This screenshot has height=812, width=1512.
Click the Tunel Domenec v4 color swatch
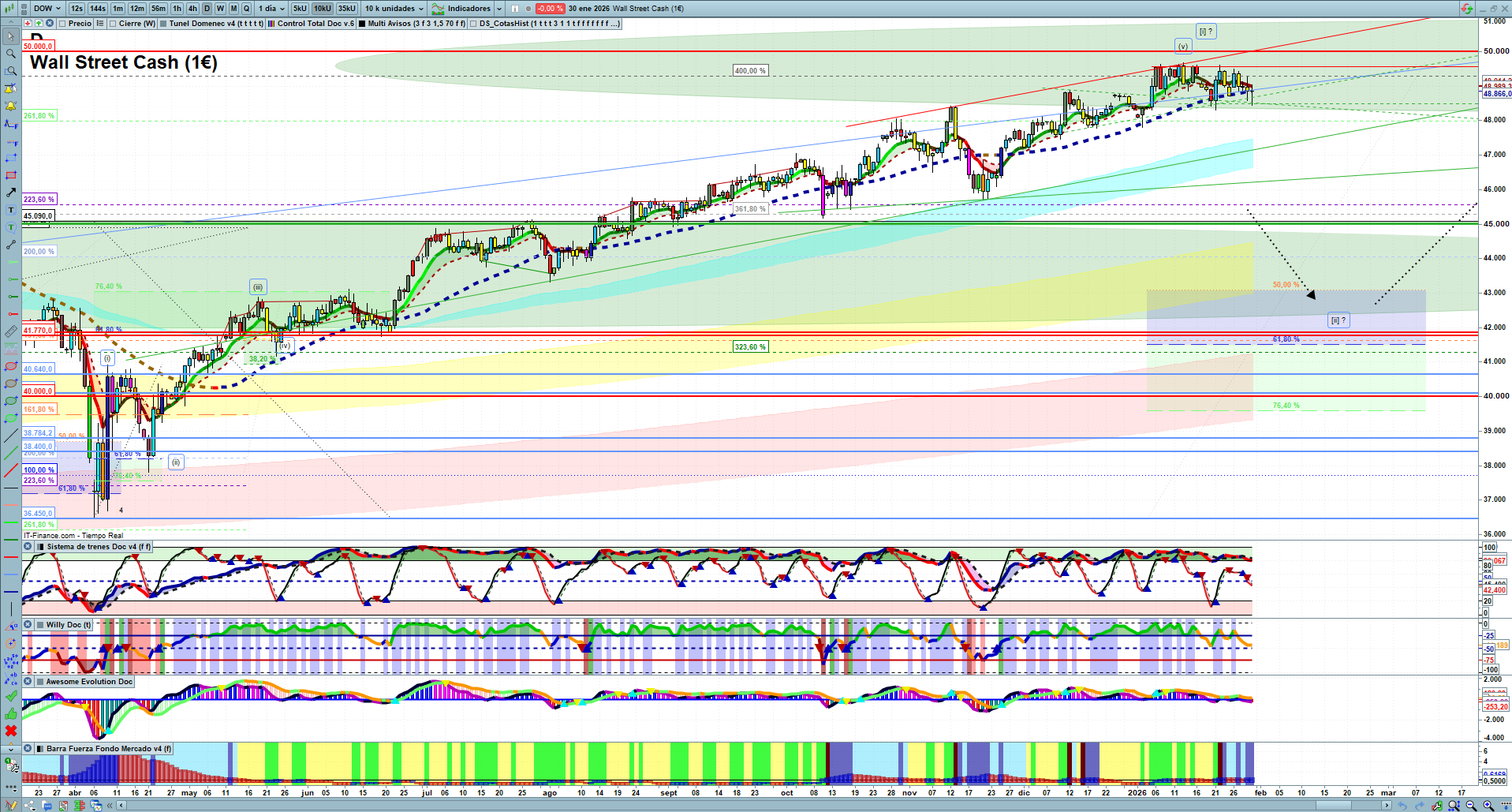click(x=163, y=24)
